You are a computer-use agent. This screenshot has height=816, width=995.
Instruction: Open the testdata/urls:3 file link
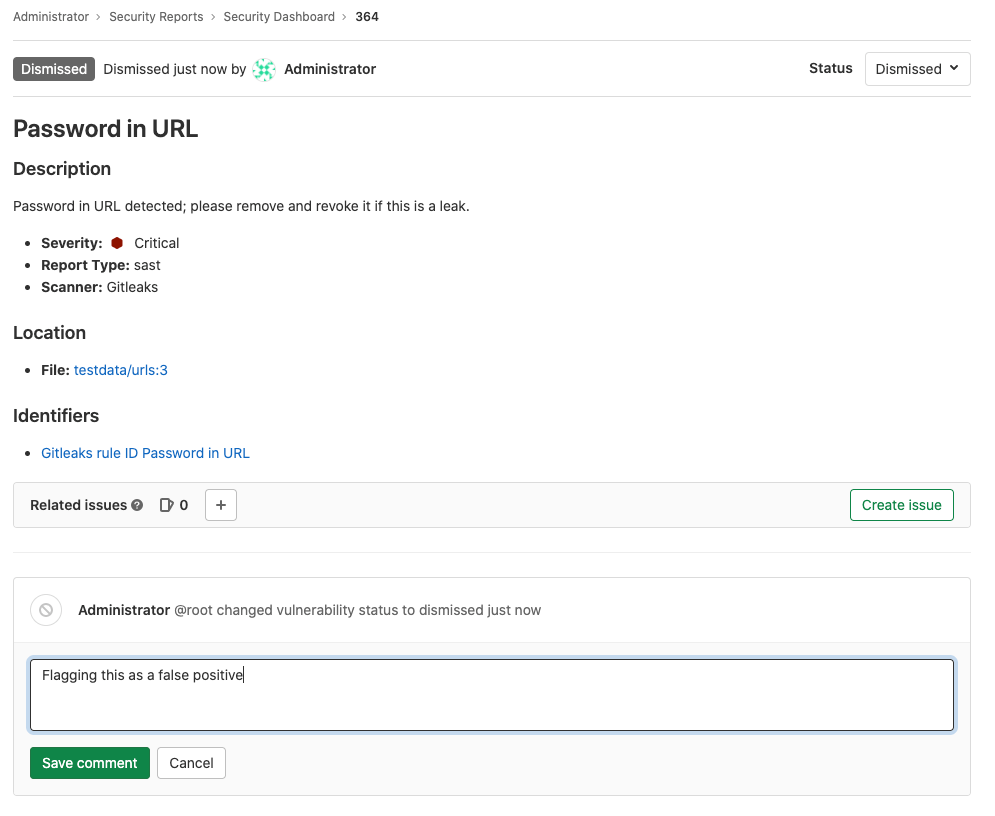click(120, 369)
